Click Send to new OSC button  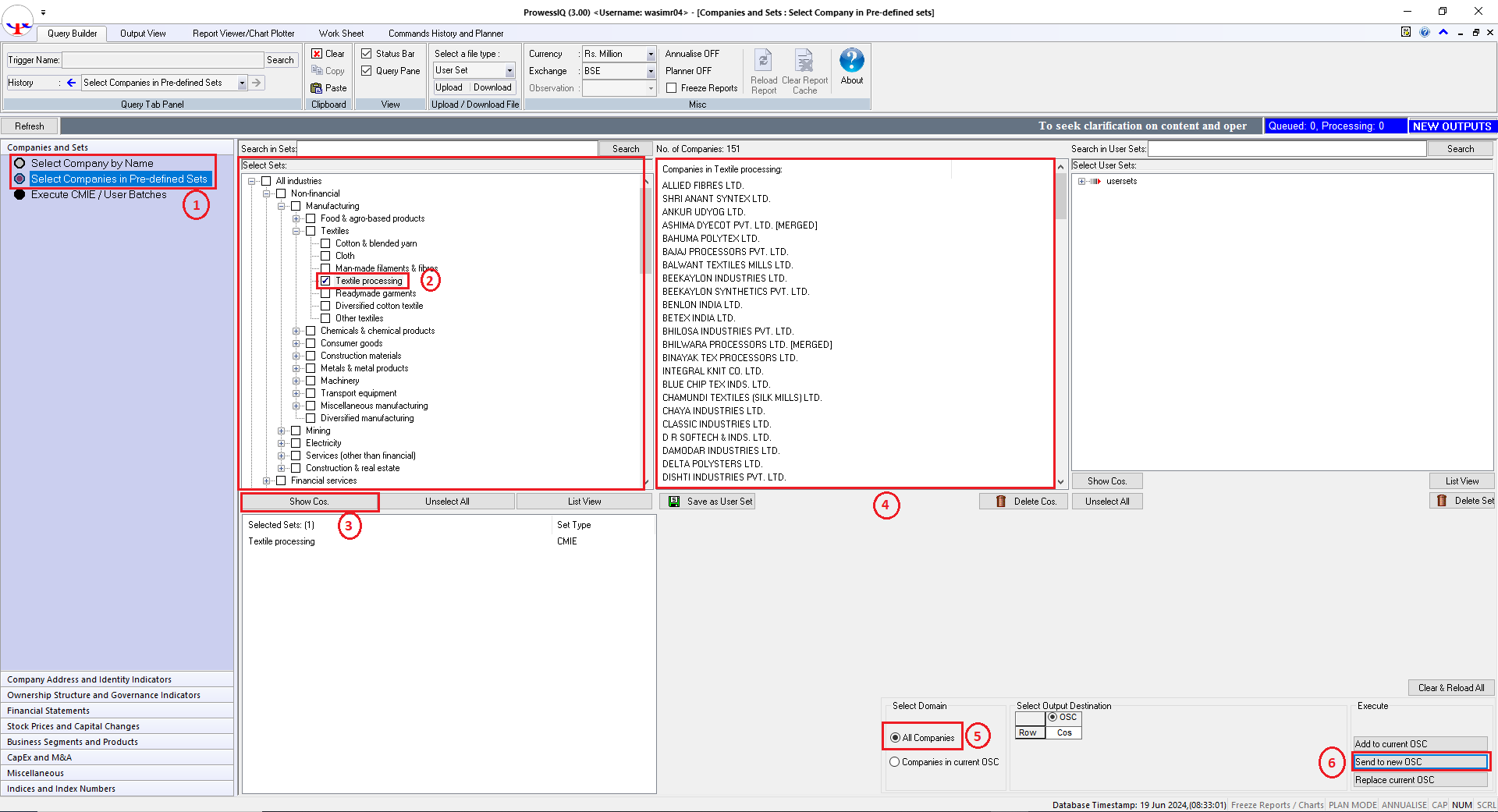click(x=1420, y=762)
